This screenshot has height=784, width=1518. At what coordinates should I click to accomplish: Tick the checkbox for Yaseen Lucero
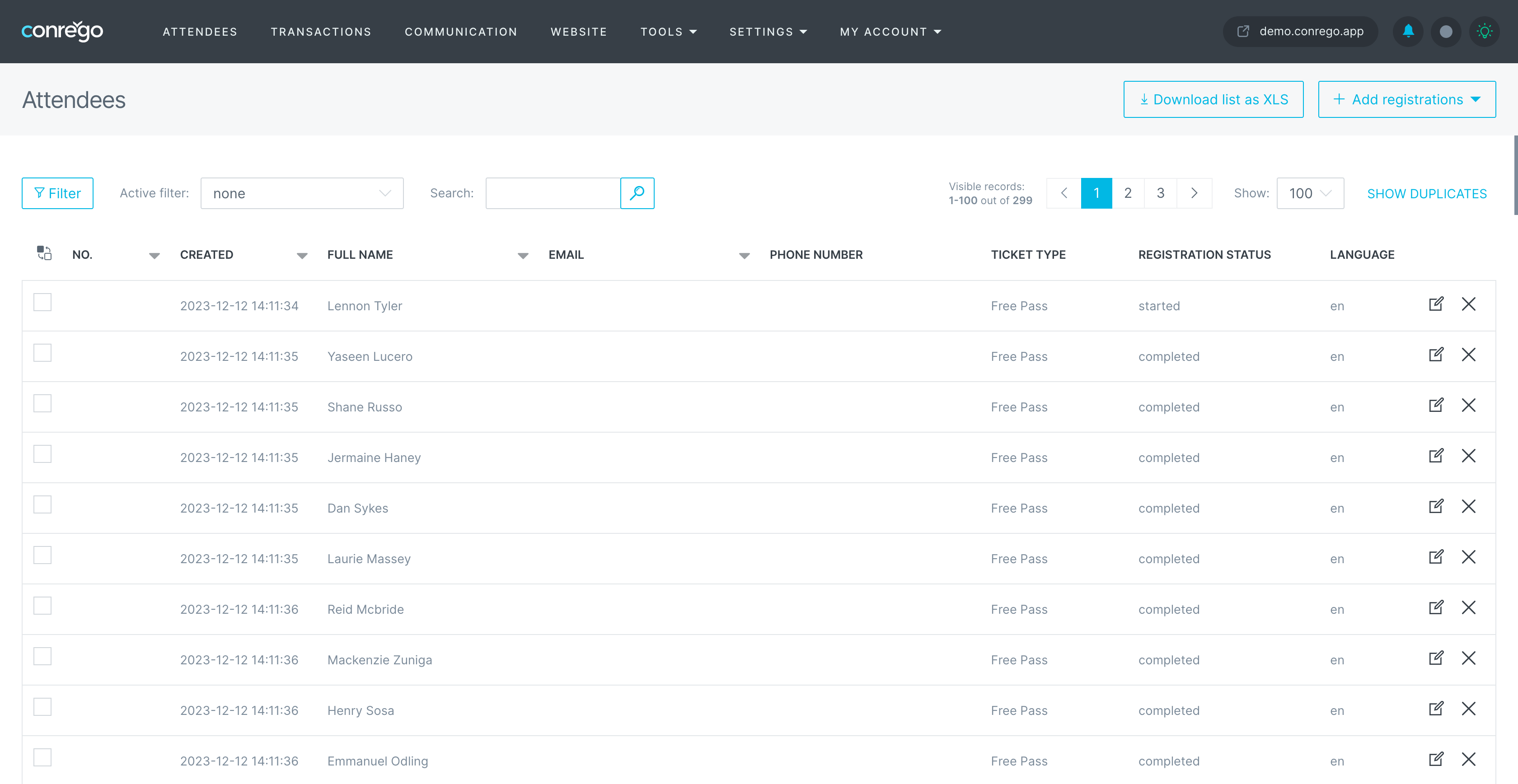tap(42, 354)
